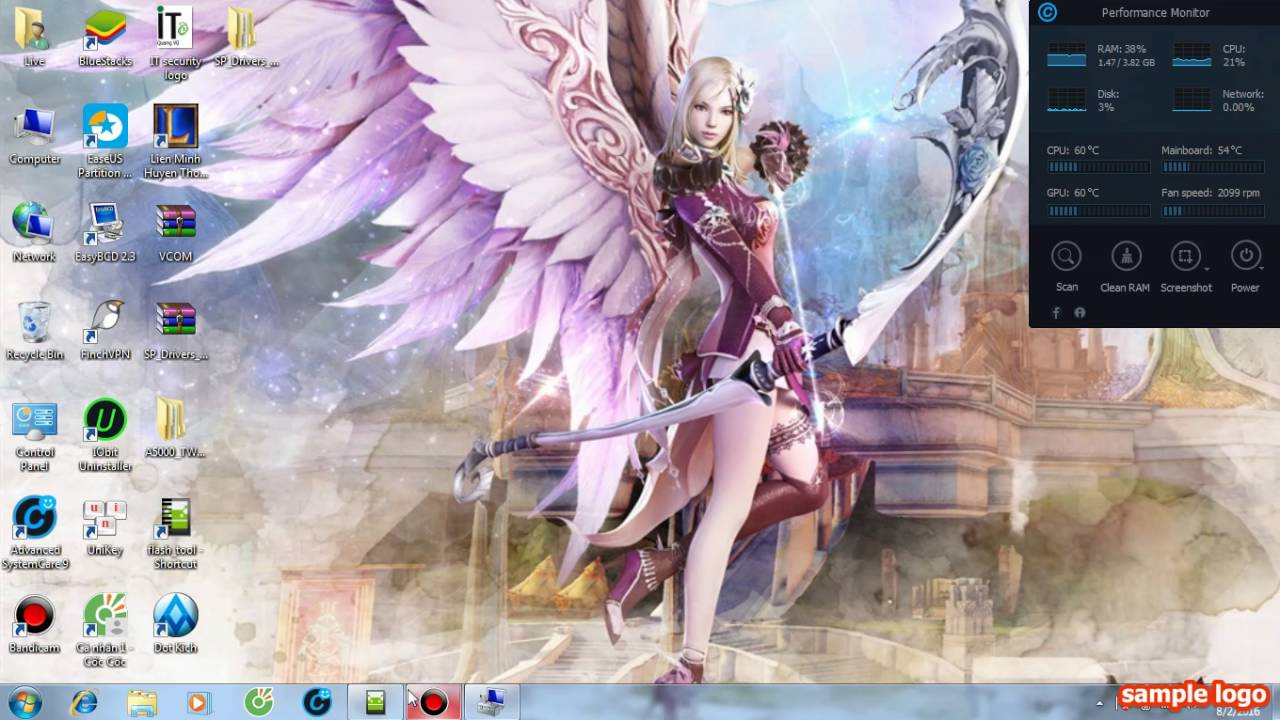
Task: Launch Internet Explorer from the taskbar
Action: [84, 702]
